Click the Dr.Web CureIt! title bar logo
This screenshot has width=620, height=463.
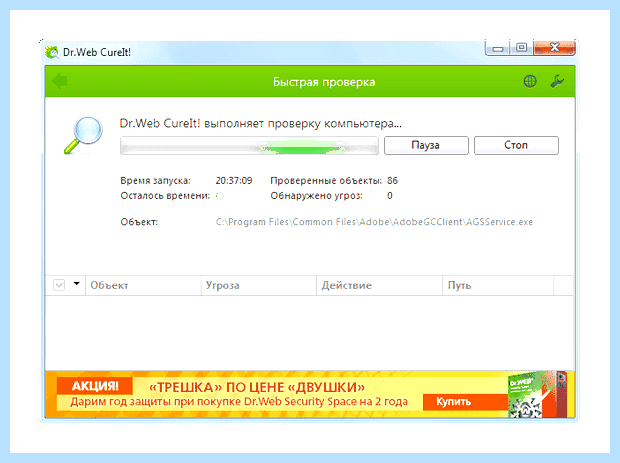(51, 52)
